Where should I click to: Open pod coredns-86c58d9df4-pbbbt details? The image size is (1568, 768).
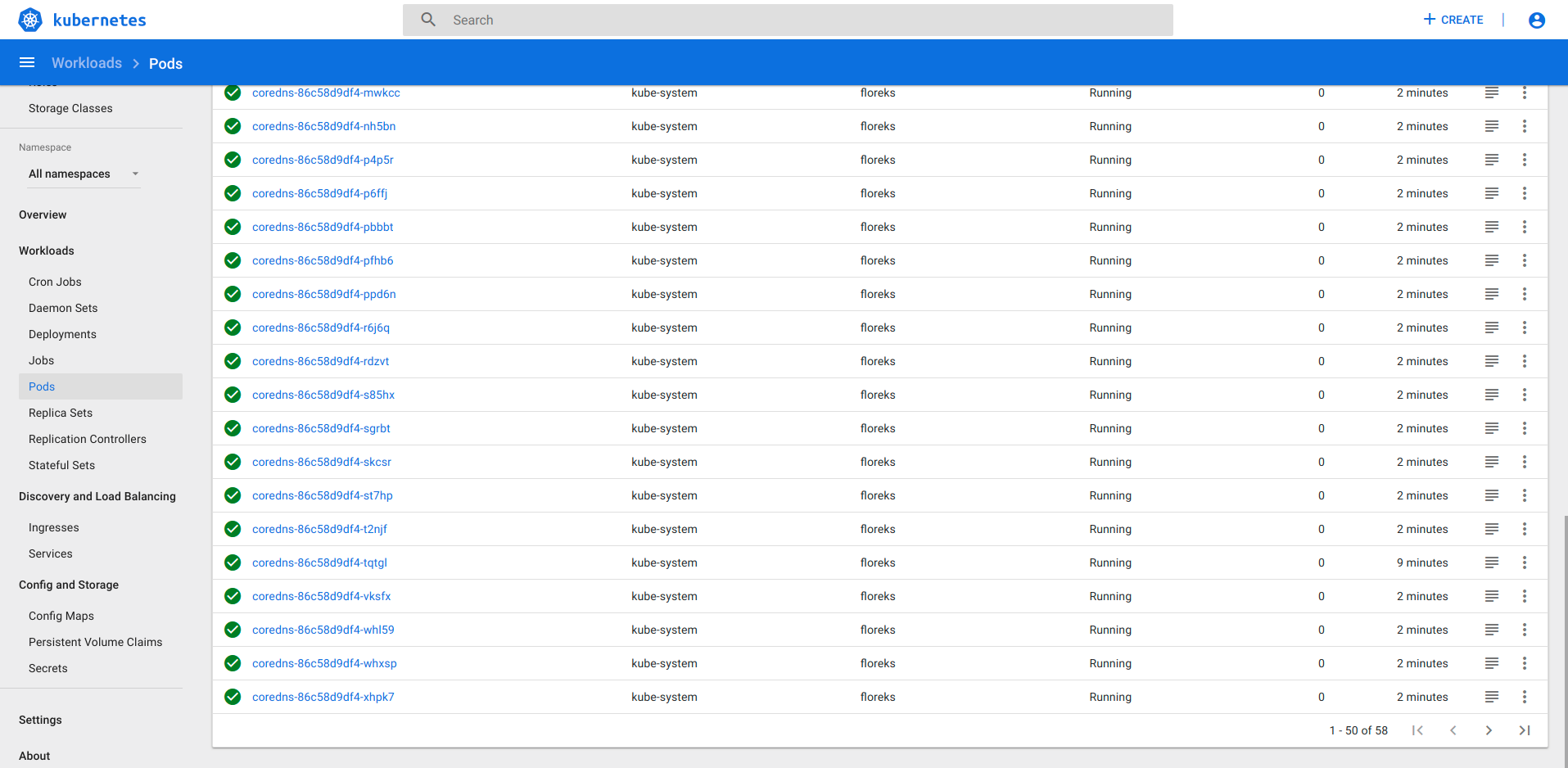pyautogui.click(x=323, y=227)
